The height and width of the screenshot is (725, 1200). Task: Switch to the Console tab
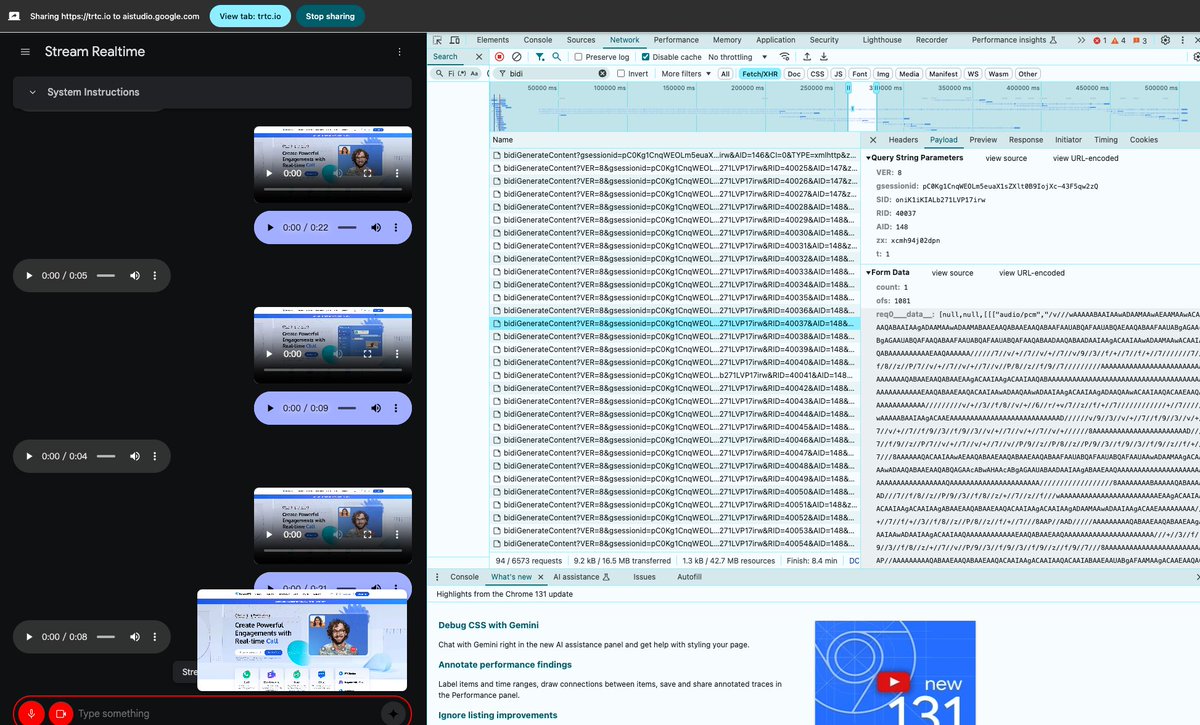coord(538,40)
